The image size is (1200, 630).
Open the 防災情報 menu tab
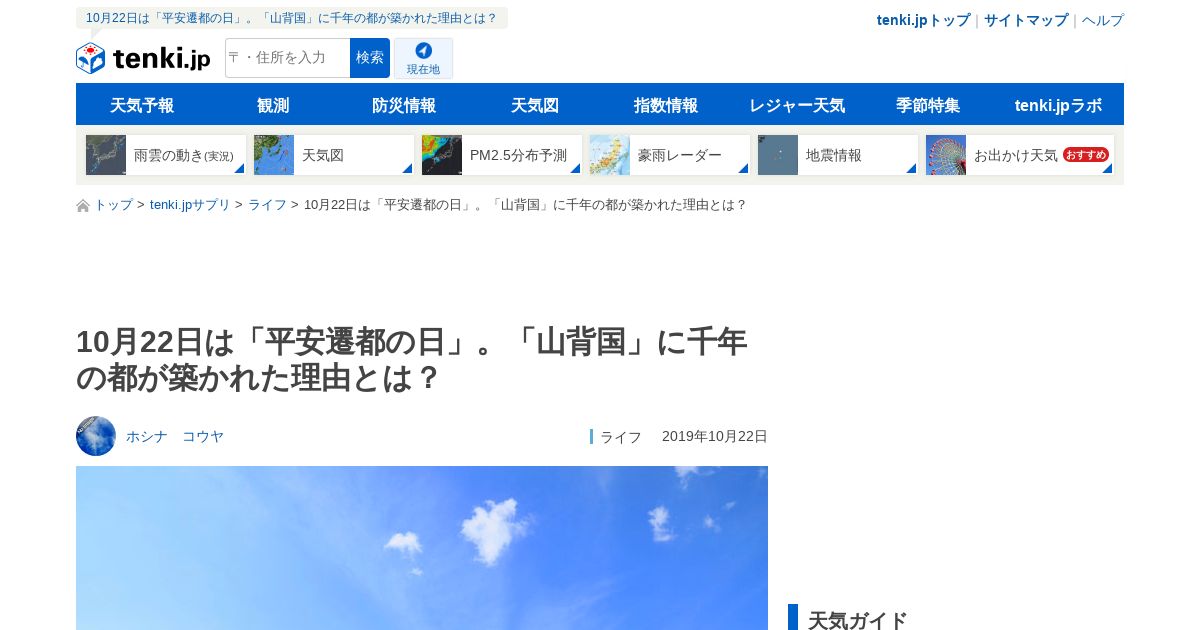404,105
